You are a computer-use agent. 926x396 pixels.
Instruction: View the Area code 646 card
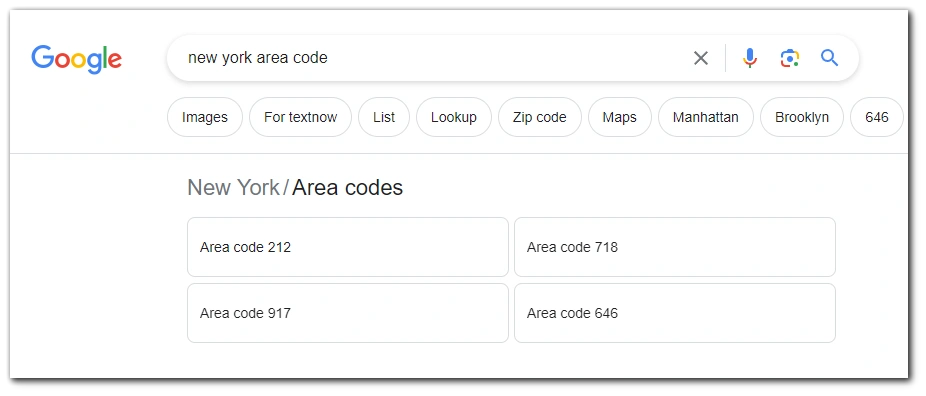click(675, 313)
